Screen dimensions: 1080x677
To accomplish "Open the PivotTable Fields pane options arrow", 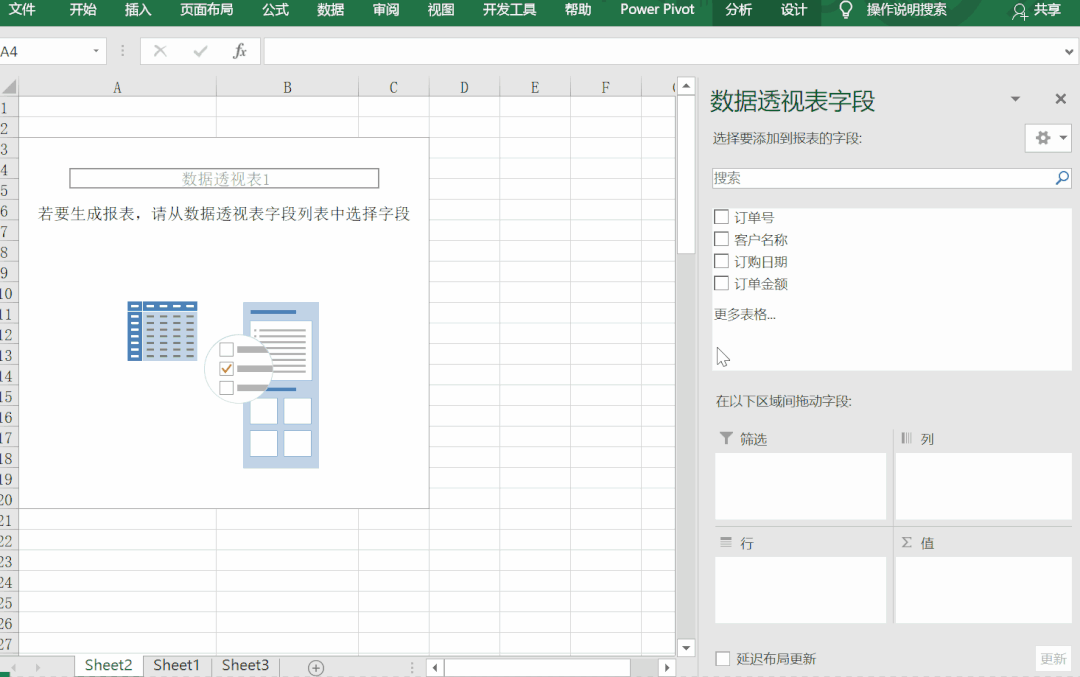I will tap(1015, 99).
